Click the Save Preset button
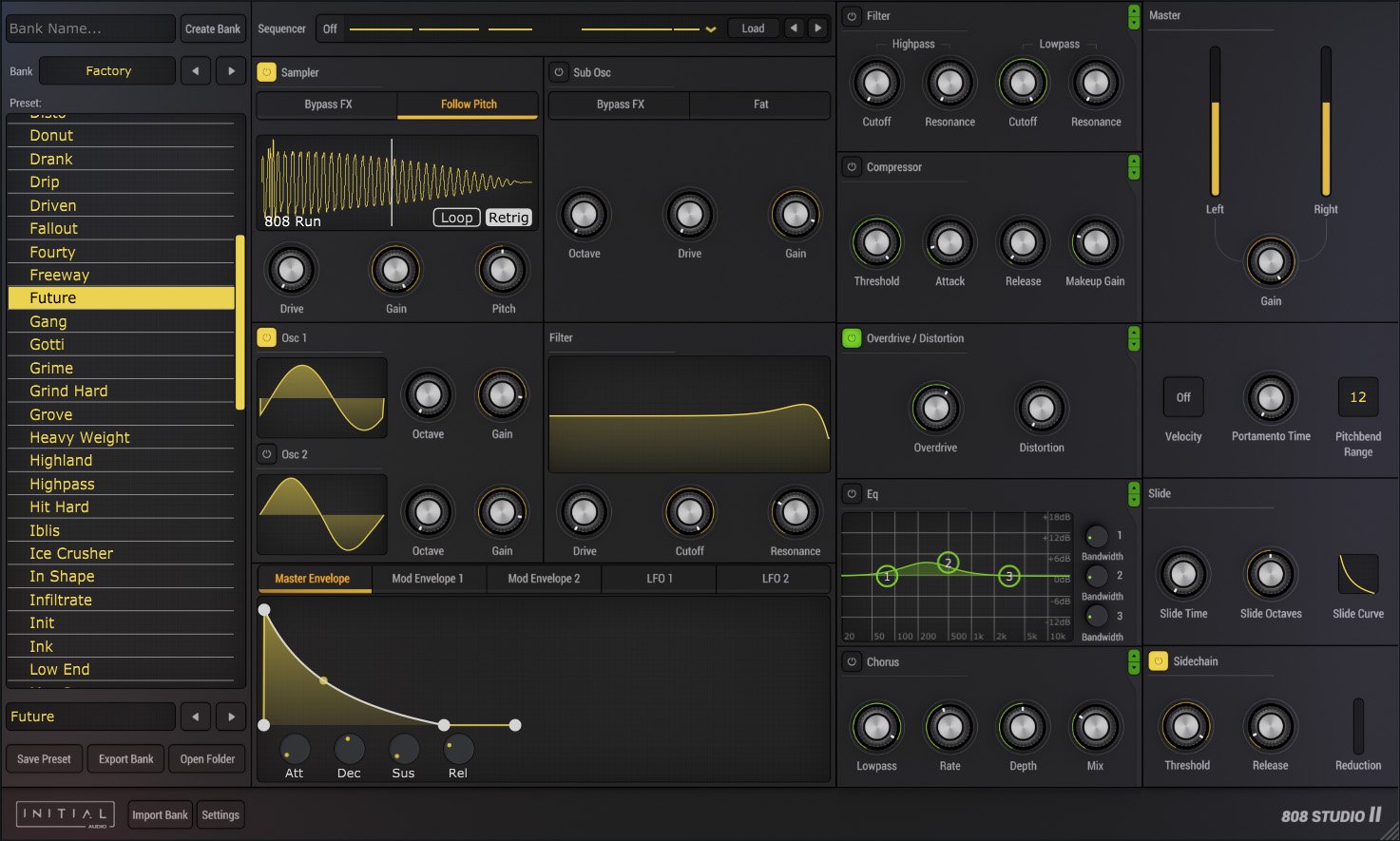 click(x=44, y=758)
